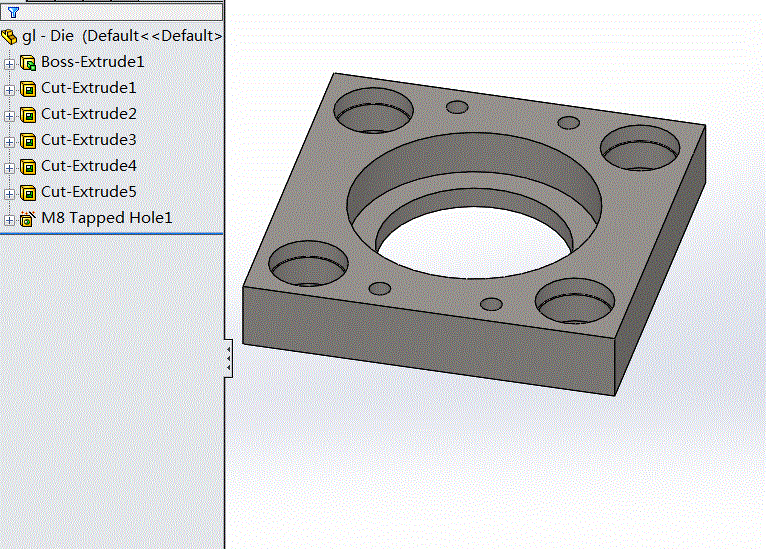Select the Cut-Extrude5 label
Image resolution: width=766 pixels, height=549 pixels.
(88, 192)
